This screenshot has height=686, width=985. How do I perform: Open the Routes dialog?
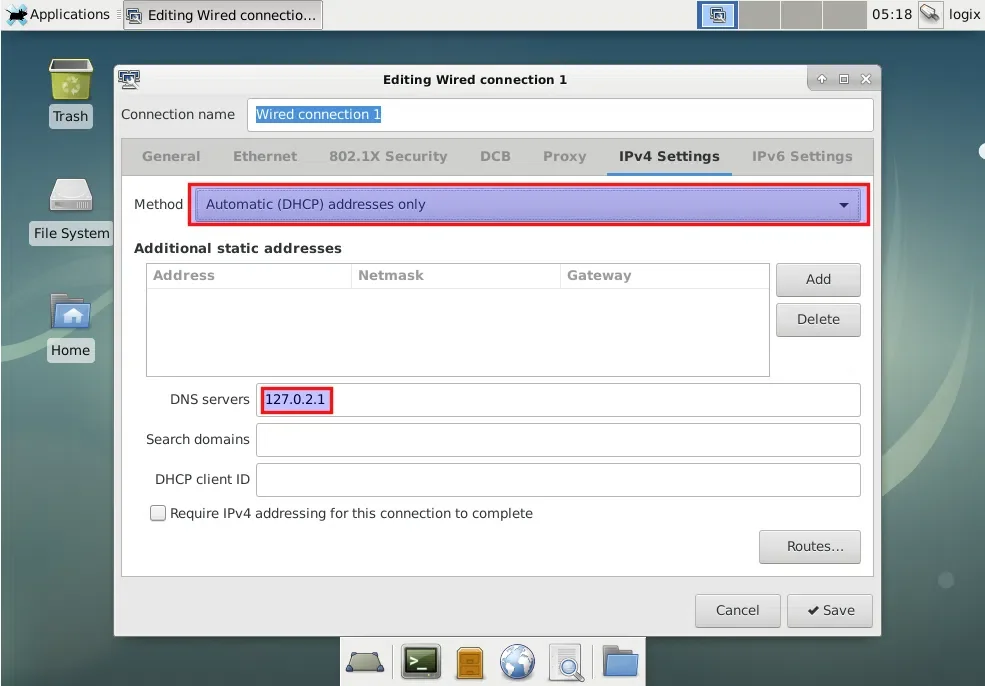(810, 547)
